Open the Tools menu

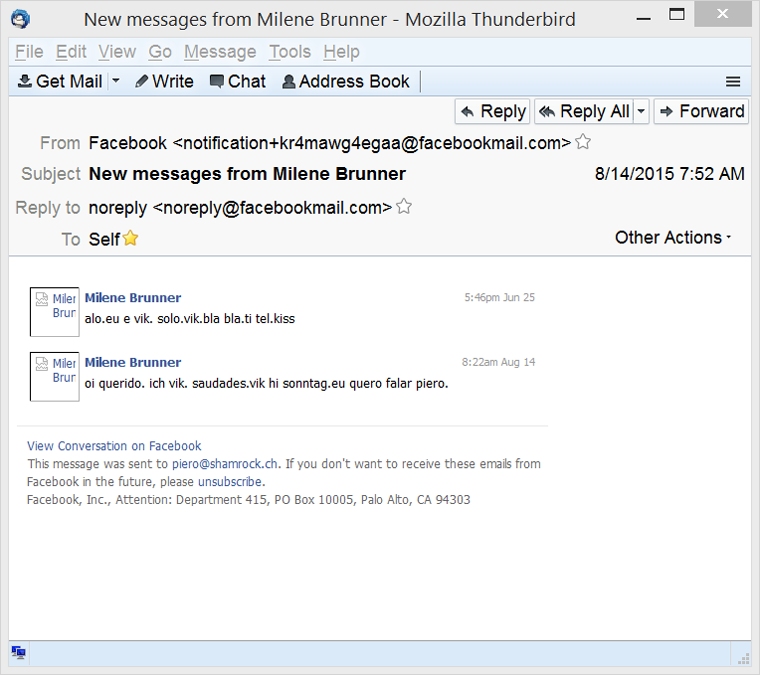coord(289,52)
